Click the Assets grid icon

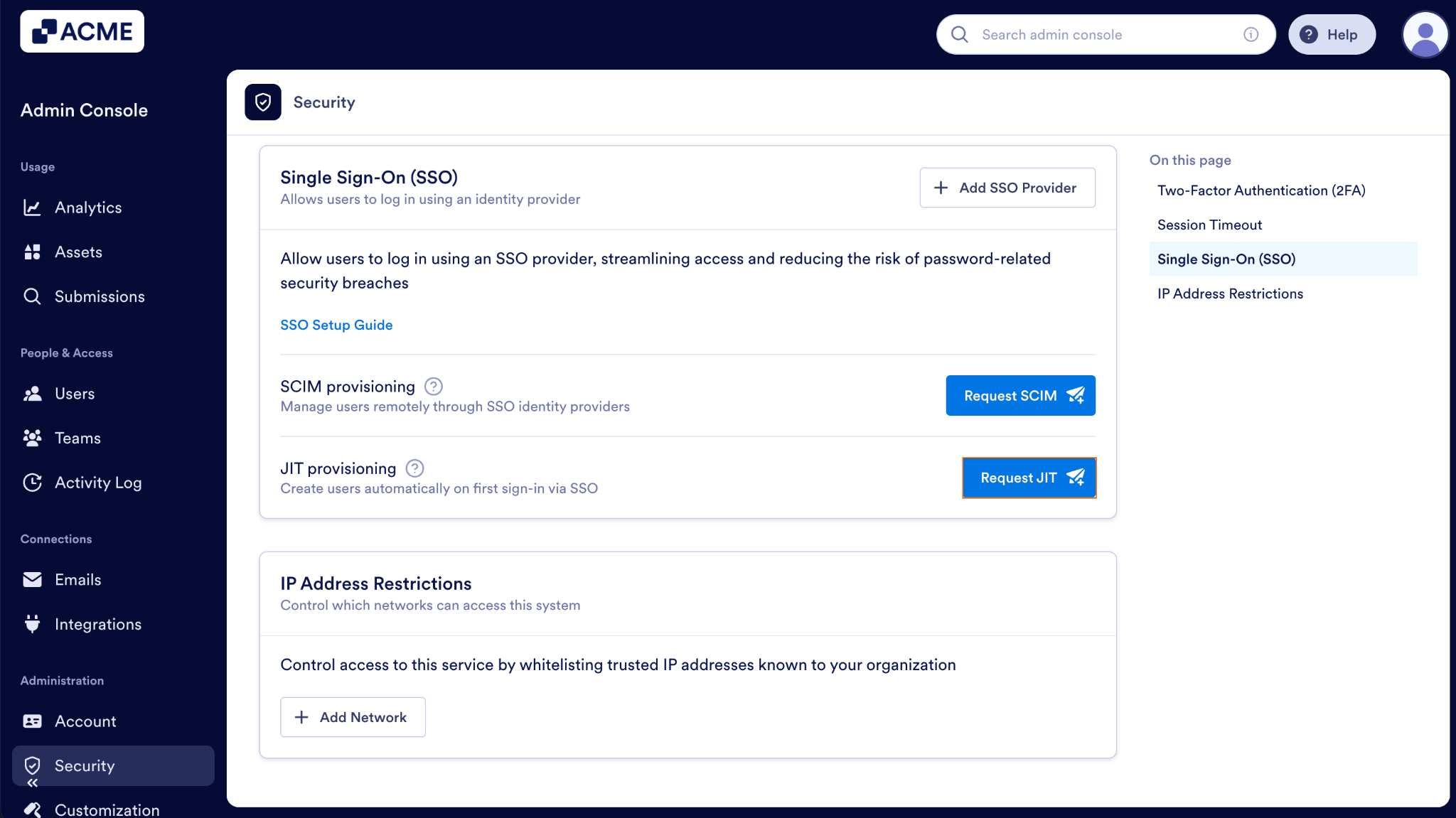pyautogui.click(x=32, y=252)
